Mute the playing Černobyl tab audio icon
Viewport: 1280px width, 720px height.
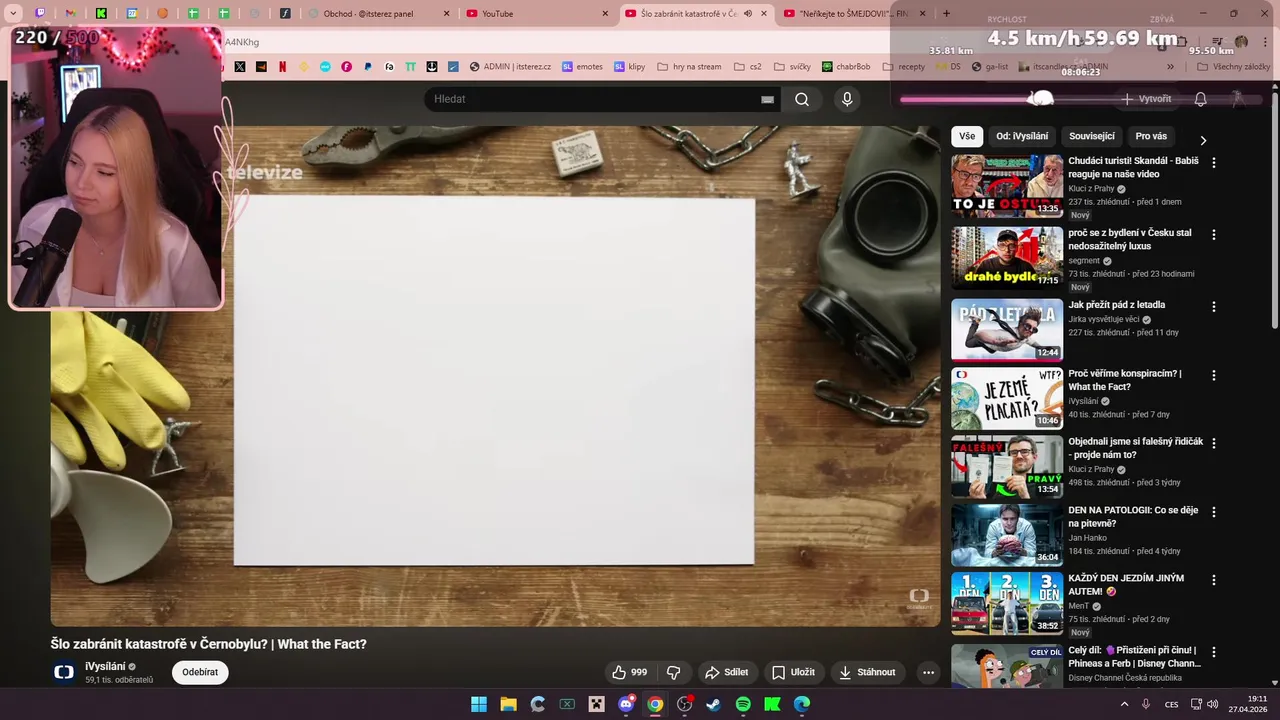[748, 14]
